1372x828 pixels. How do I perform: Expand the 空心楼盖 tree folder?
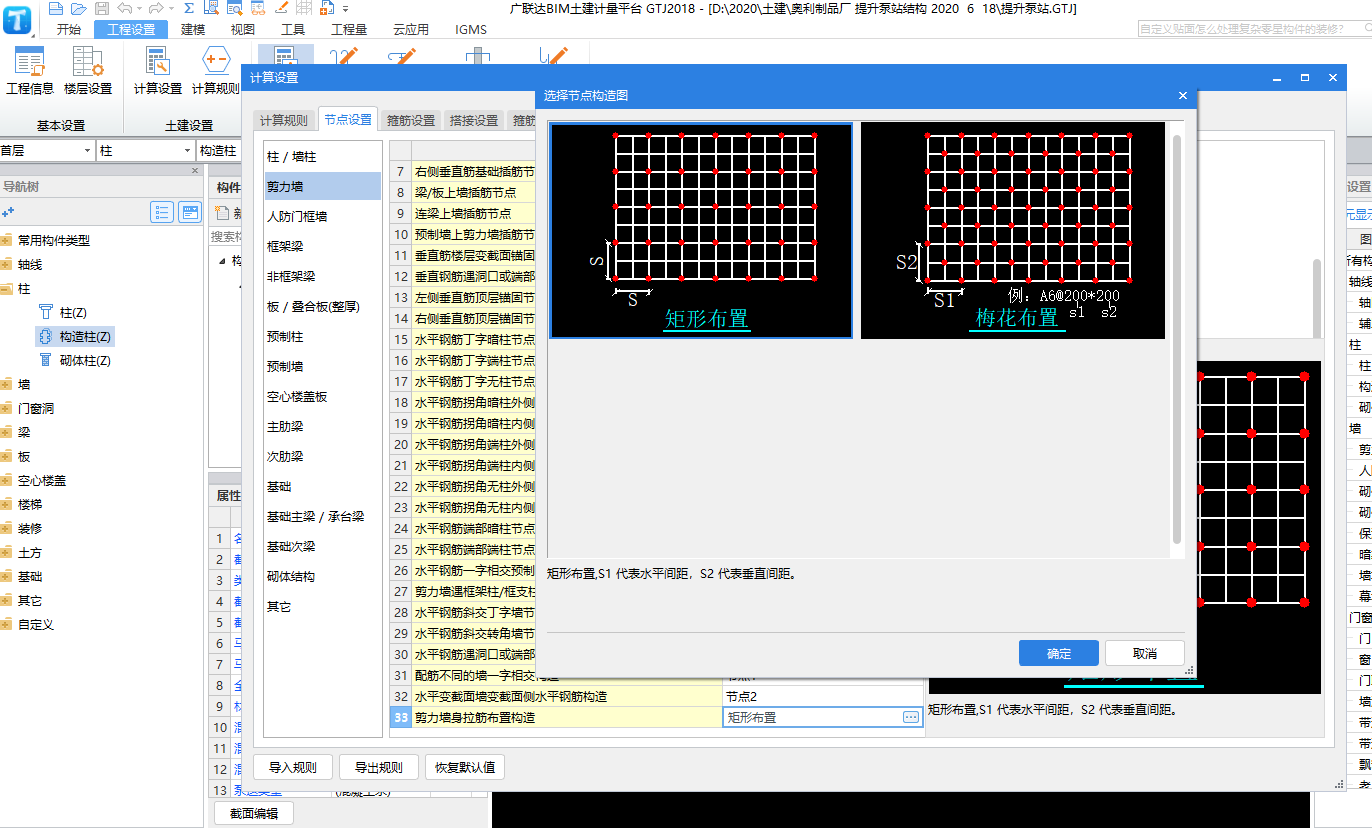7,480
